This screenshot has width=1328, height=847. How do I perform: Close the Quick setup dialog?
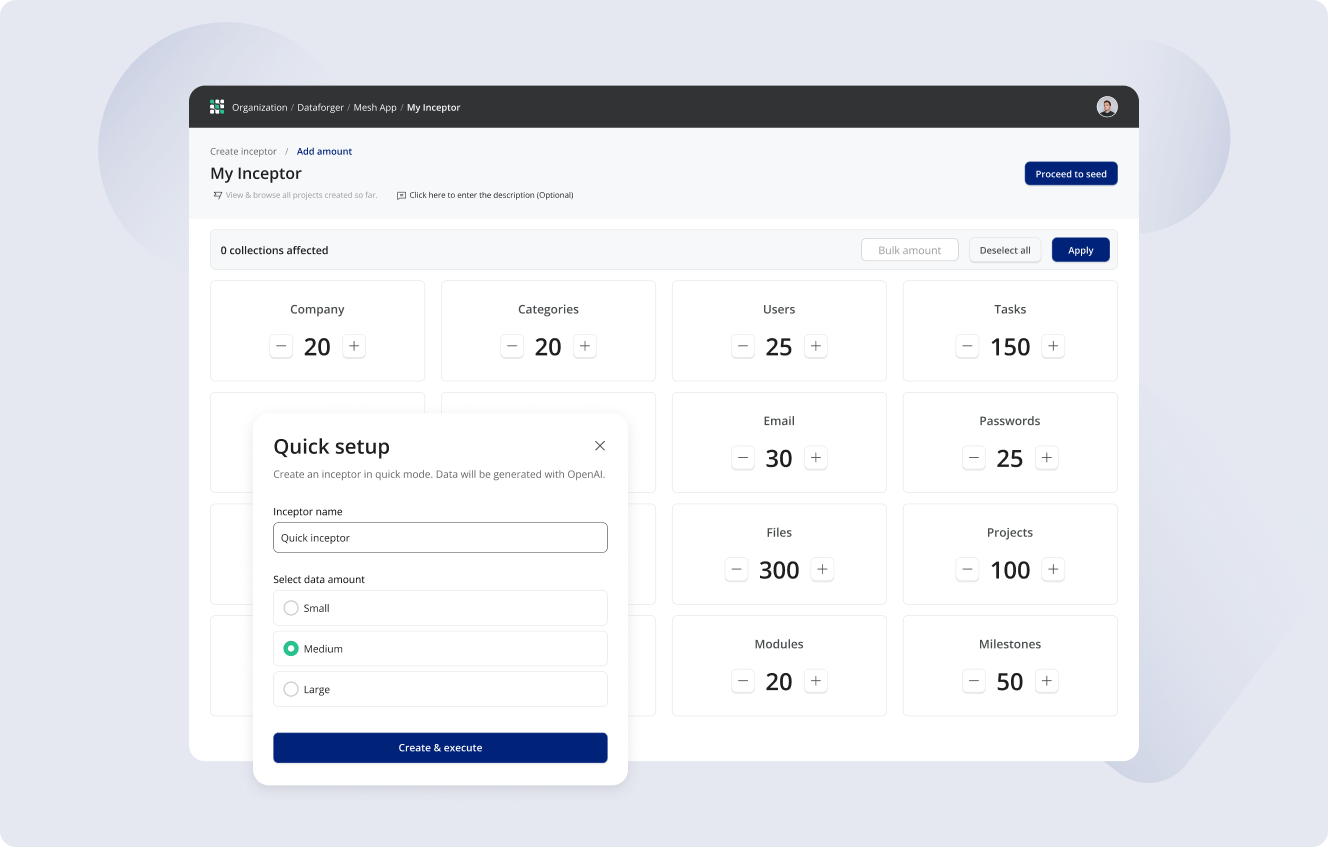(x=600, y=446)
